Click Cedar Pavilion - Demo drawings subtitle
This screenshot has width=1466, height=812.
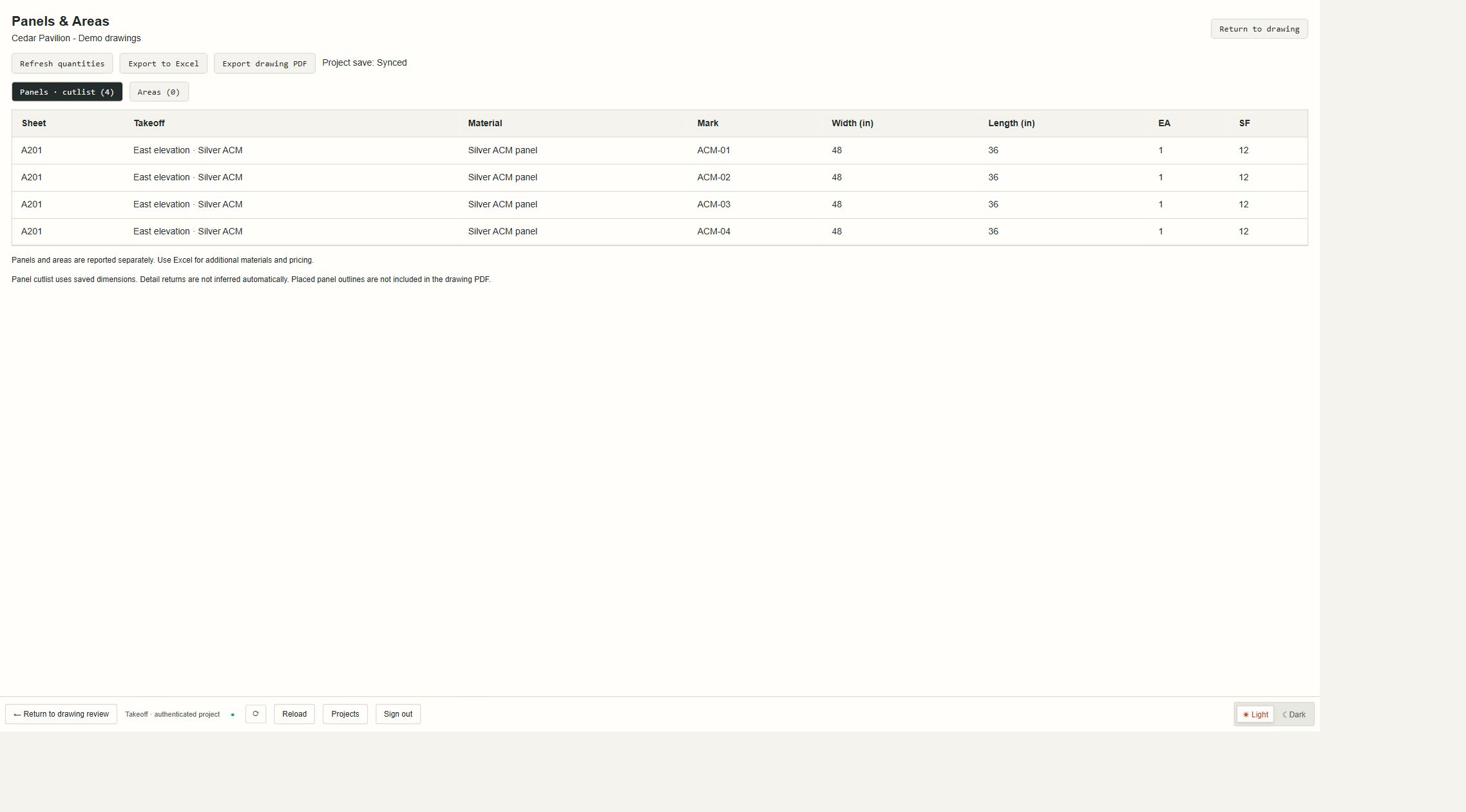coord(76,38)
